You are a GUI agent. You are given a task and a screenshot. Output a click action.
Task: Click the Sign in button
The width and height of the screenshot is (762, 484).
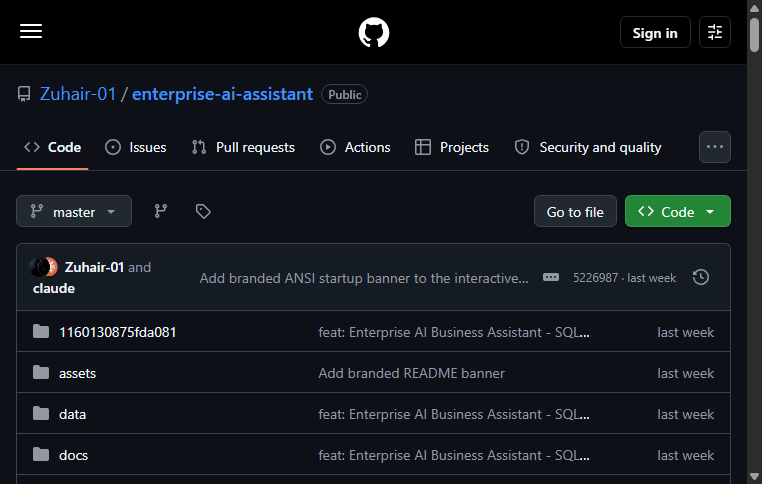[x=655, y=32]
